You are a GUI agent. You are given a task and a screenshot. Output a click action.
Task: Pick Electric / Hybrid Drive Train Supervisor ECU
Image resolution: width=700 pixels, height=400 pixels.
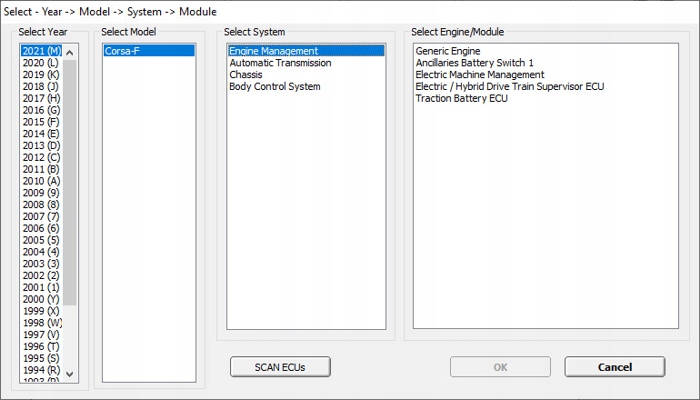(509, 87)
